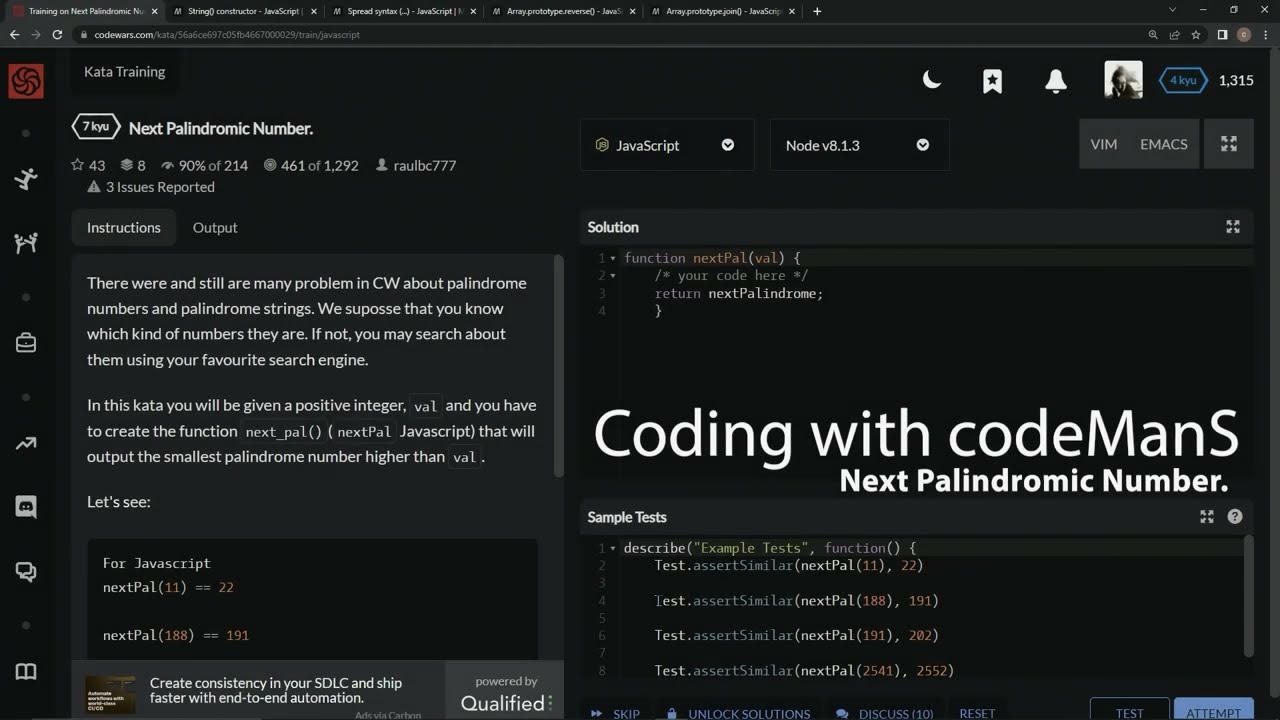The width and height of the screenshot is (1280, 720).
Task: Open the JavaScript language dropdown
Action: [667, 145]
